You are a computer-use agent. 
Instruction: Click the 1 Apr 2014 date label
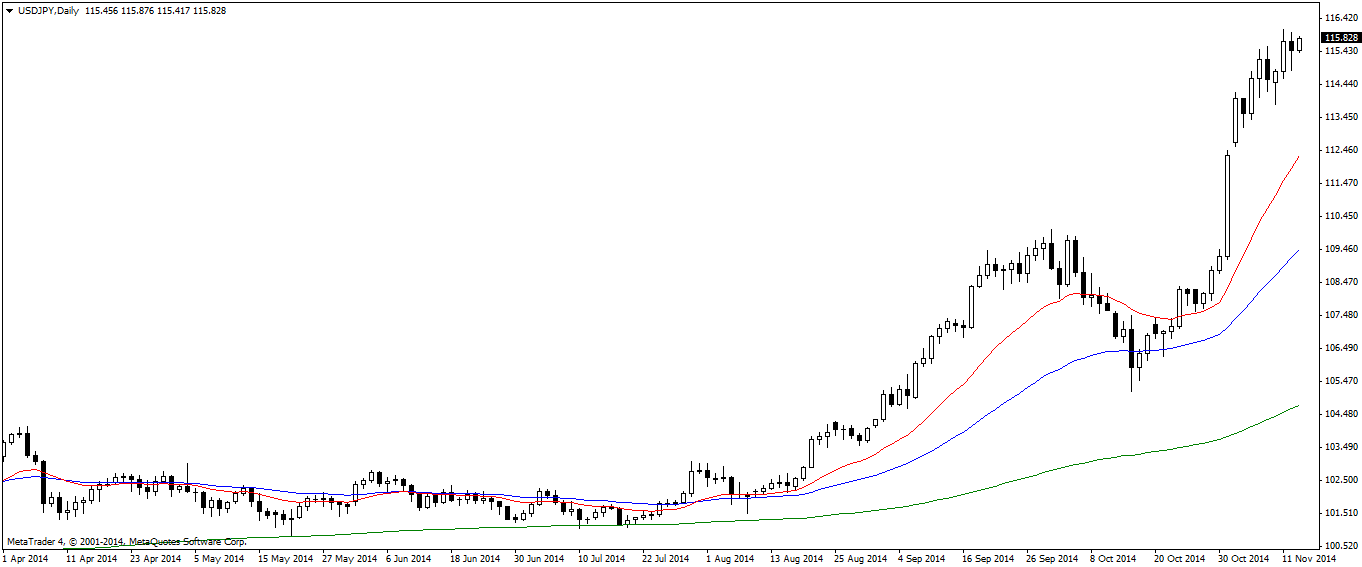(x=25, y=558)
